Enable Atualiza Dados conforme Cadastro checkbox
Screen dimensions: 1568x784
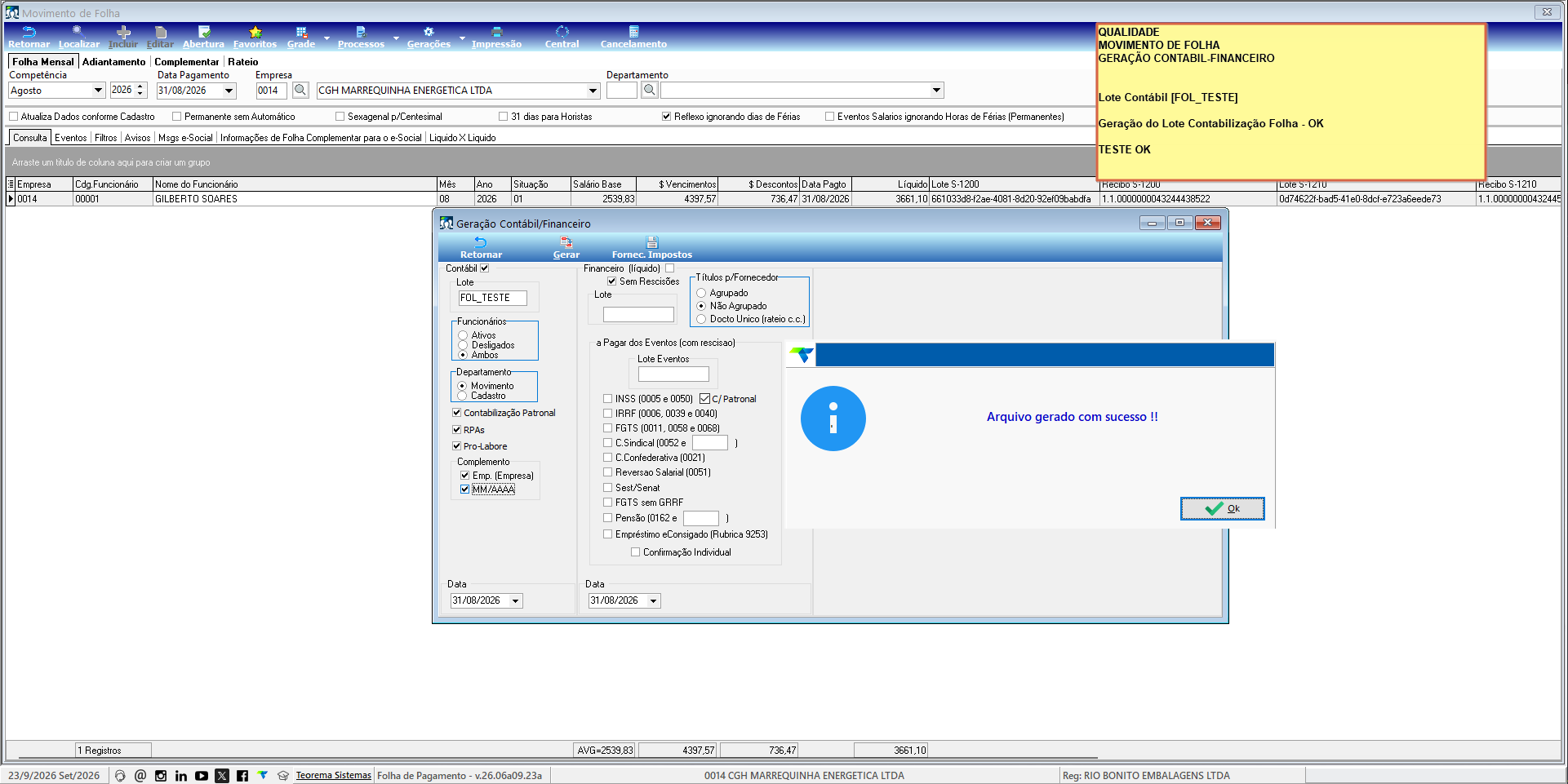[x=13, y=117]
